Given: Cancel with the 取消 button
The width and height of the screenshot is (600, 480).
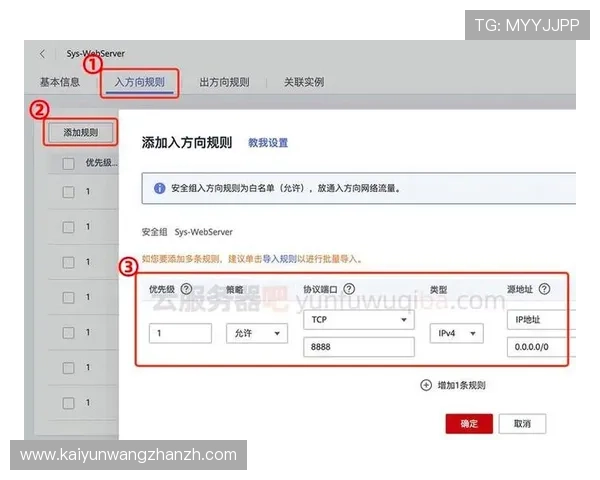Looking at the screenshot, I should (x=522, y=424).
